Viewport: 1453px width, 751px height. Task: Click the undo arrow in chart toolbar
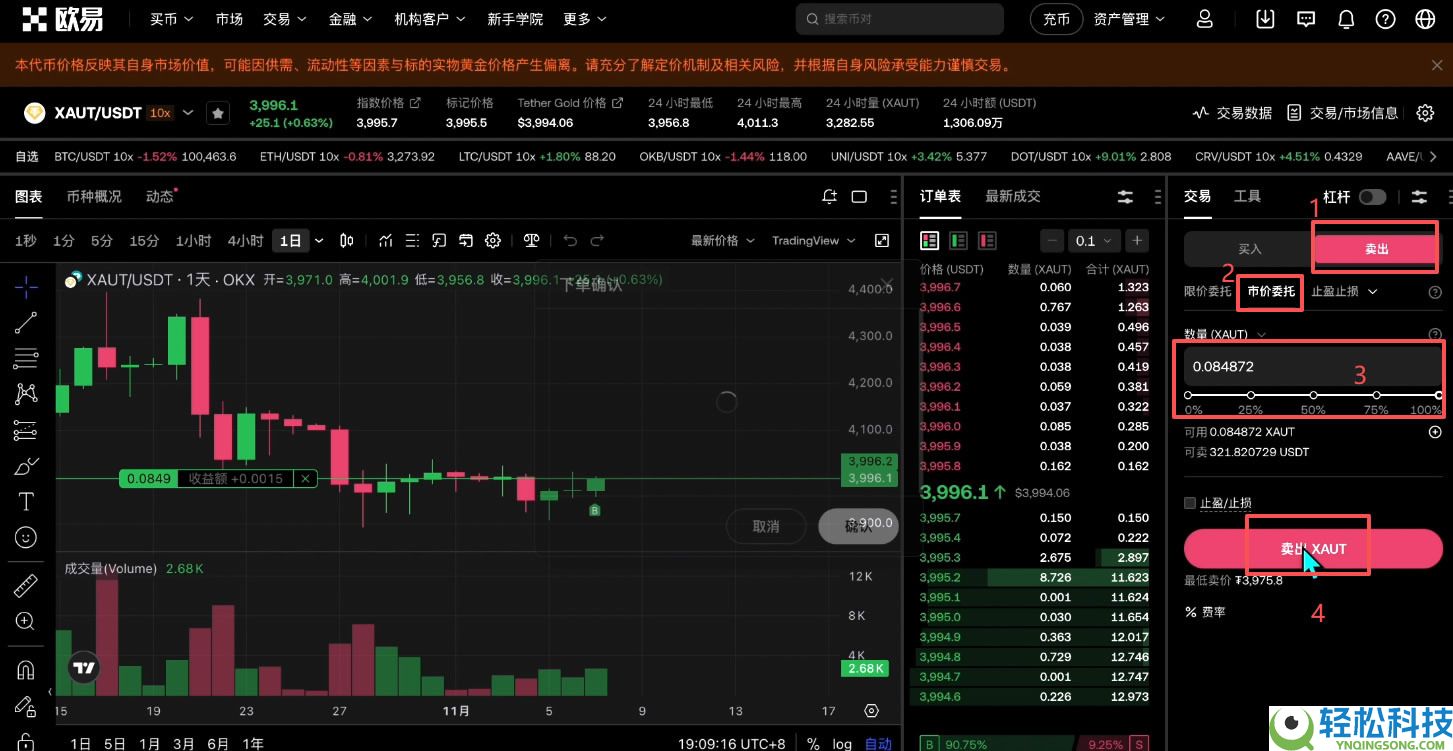pos(570,240)
